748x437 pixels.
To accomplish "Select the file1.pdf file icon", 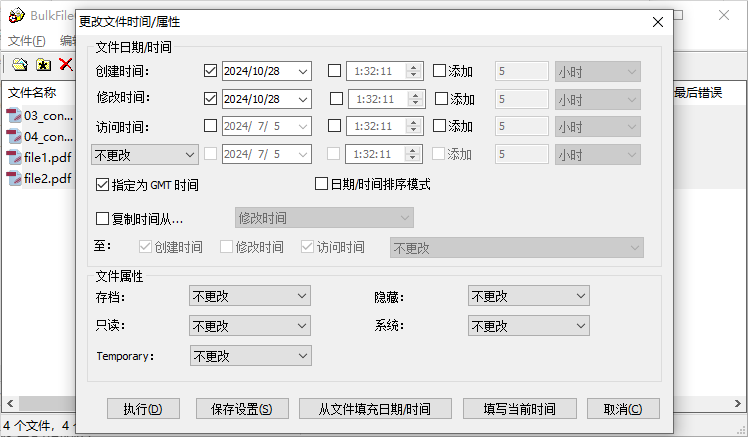I will [x=14, y=158].
